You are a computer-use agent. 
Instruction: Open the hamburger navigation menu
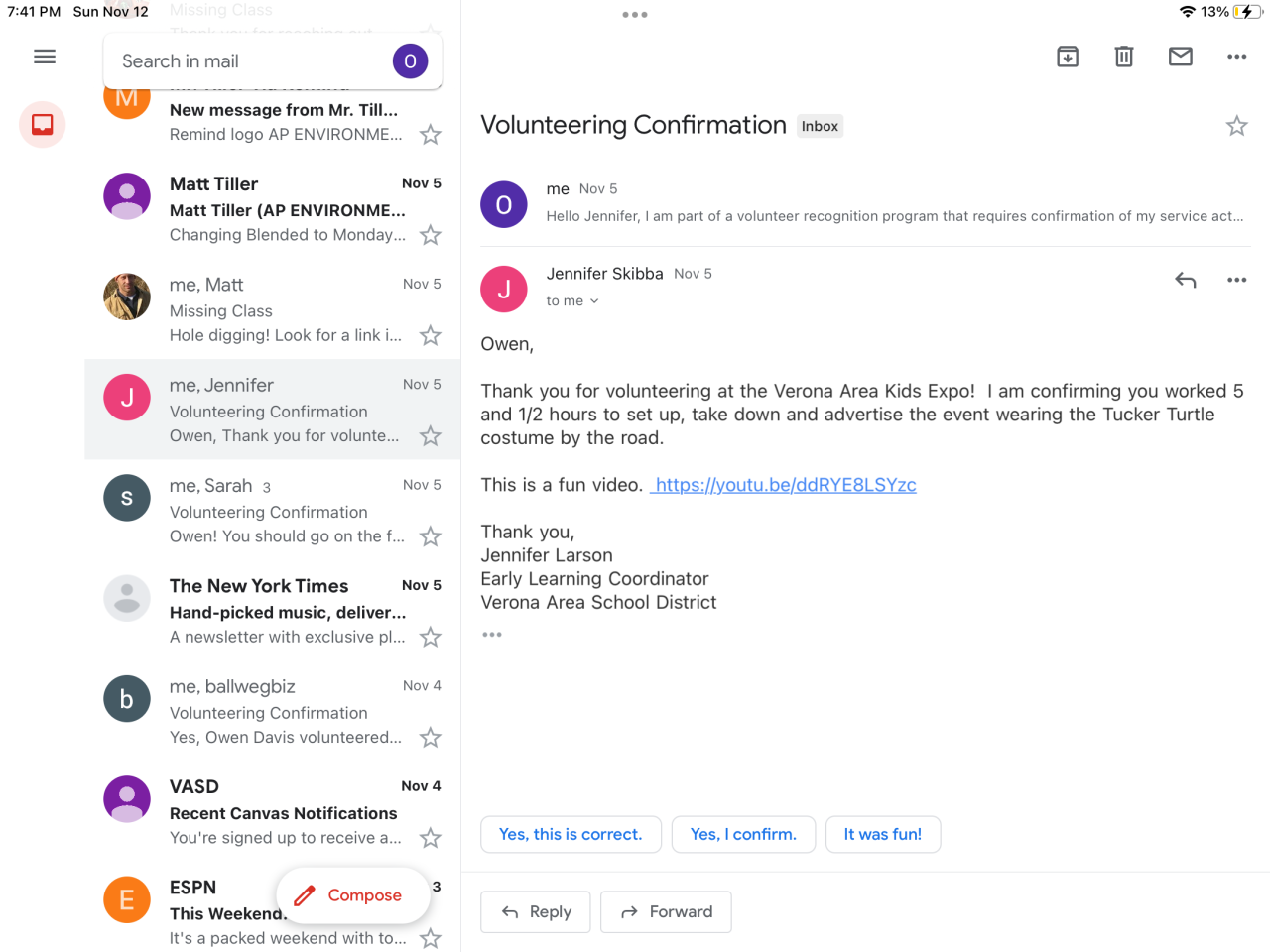(45, 57)
